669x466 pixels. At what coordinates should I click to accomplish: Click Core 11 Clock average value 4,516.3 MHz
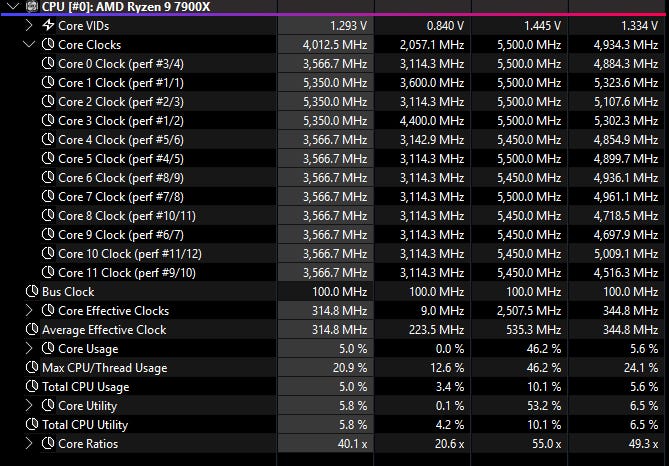[x=626, y=273]
